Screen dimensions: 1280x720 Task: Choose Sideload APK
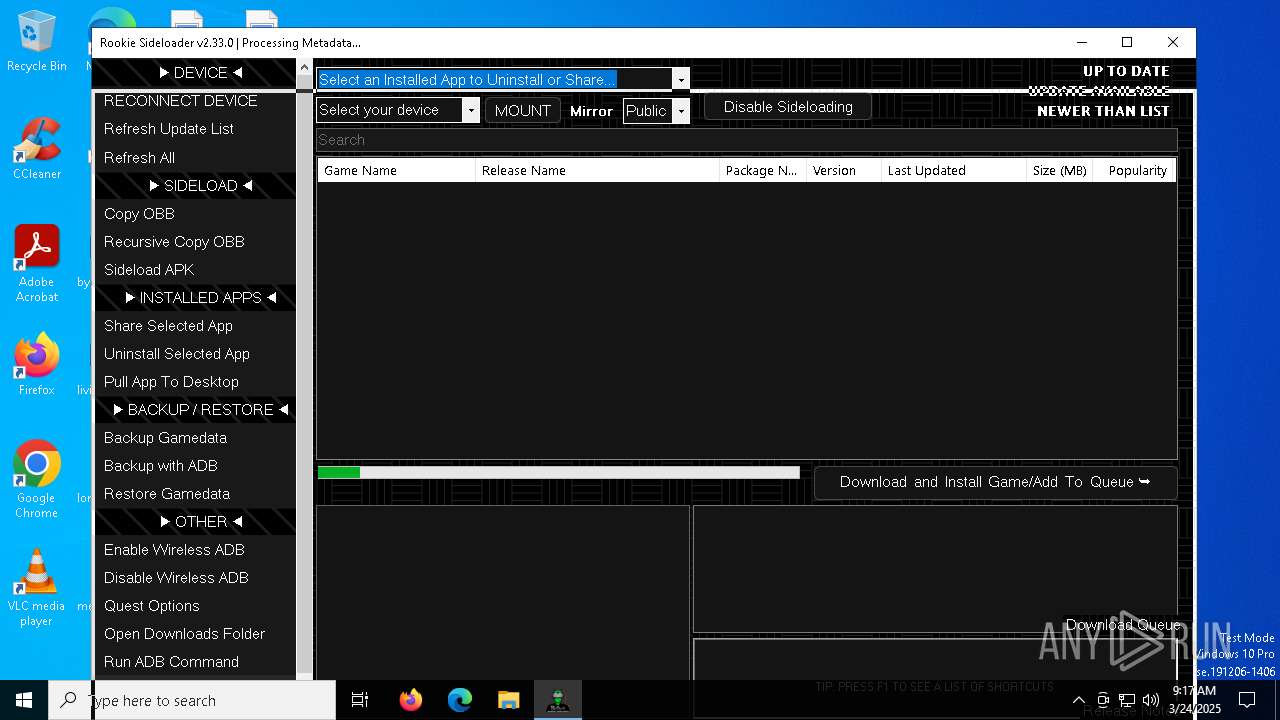point(195,269)
